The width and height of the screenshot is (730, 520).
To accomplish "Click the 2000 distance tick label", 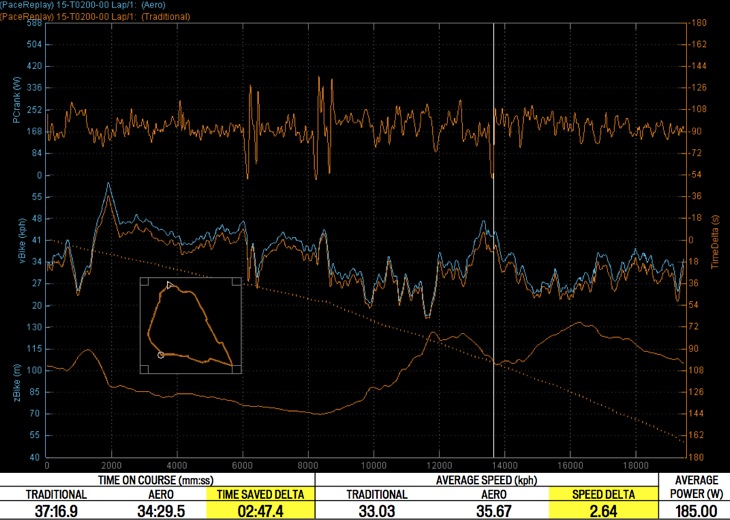I will pyautogui.click(x=111, y=466).
